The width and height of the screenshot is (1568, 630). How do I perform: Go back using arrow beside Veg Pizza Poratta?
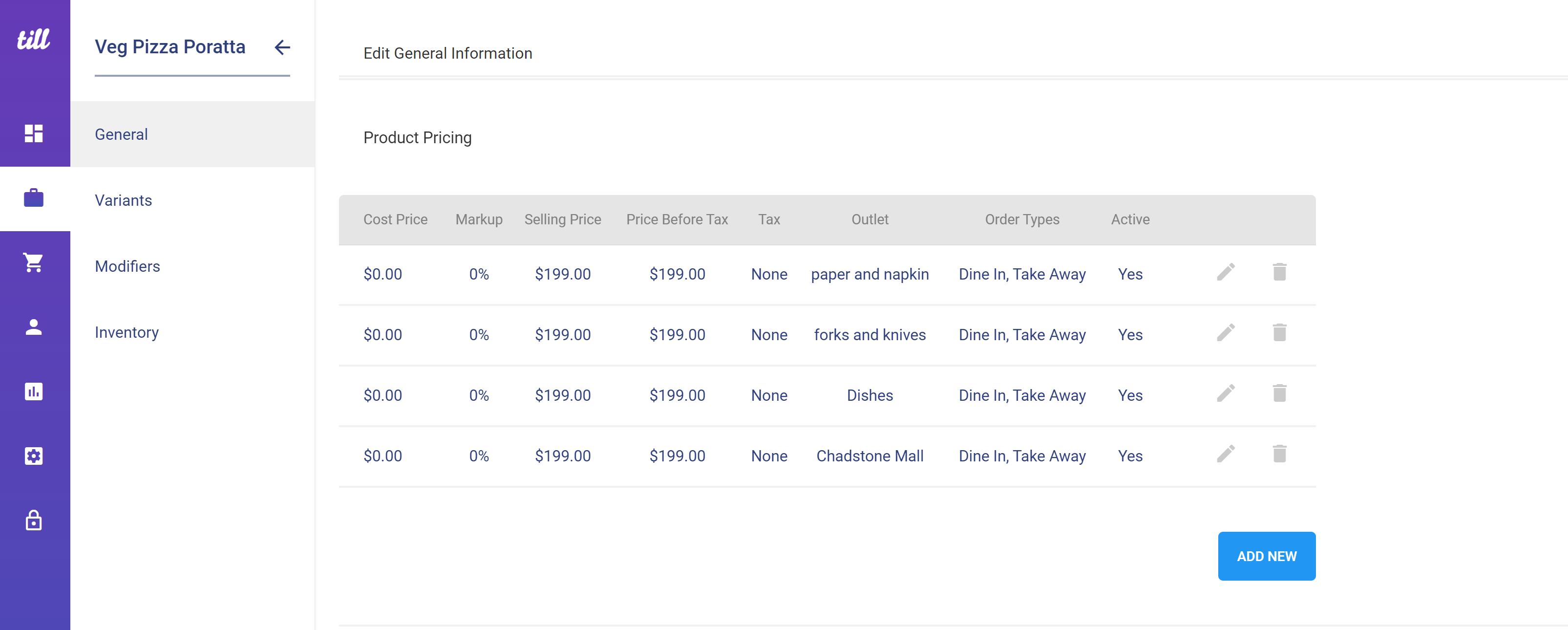[x=282, y=47]
